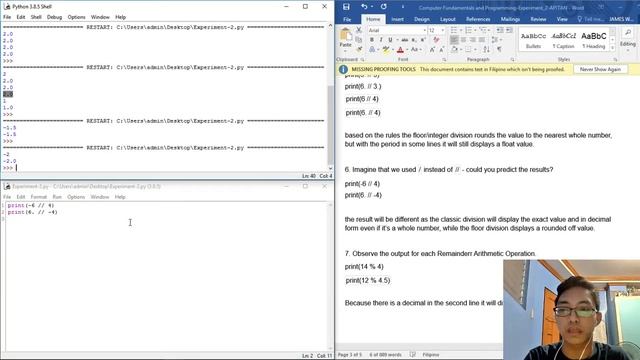Click the Clear All Formatting icon

click(x=436, y=40)
